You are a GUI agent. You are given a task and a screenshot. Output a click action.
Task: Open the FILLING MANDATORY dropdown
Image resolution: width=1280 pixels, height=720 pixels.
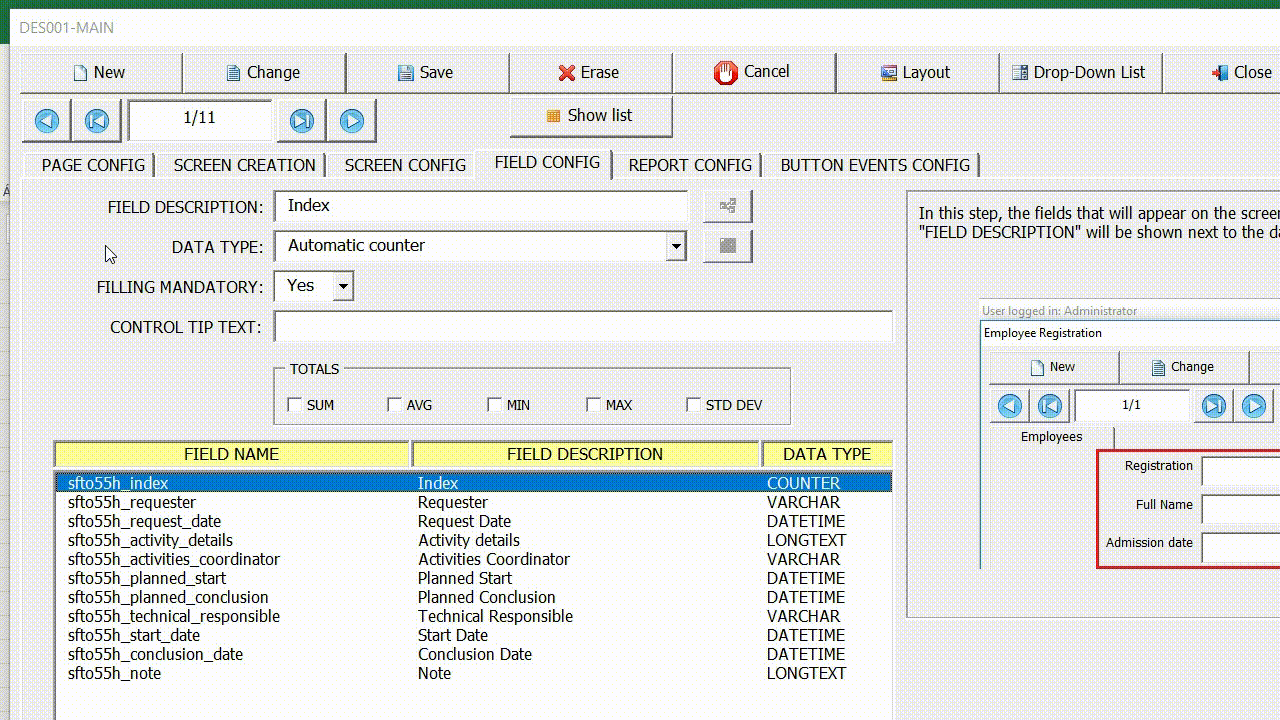click(343, 286)
